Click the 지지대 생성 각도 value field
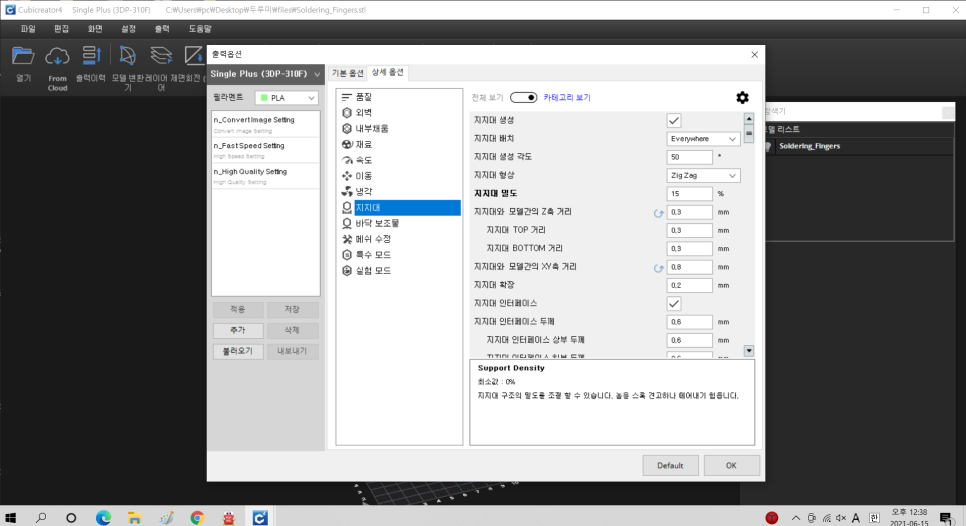This screenshot has height=526, width=966. 689,157
